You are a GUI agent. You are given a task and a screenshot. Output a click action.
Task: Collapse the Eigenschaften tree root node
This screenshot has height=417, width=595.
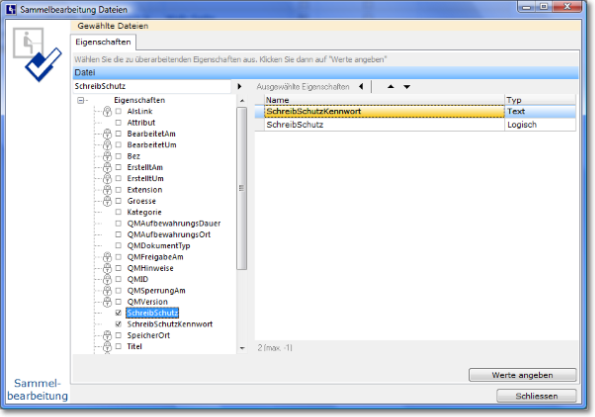[80, 100]
